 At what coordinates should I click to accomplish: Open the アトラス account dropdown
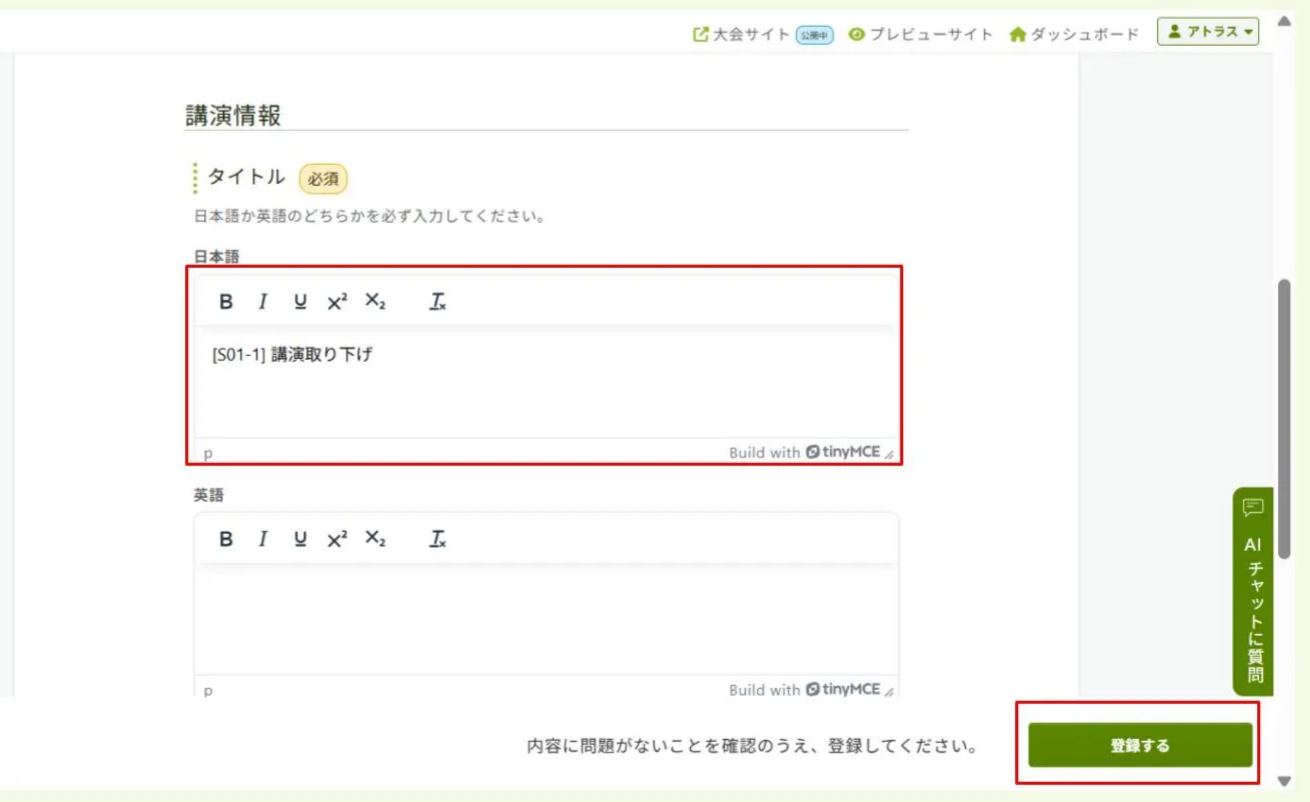1209,31
